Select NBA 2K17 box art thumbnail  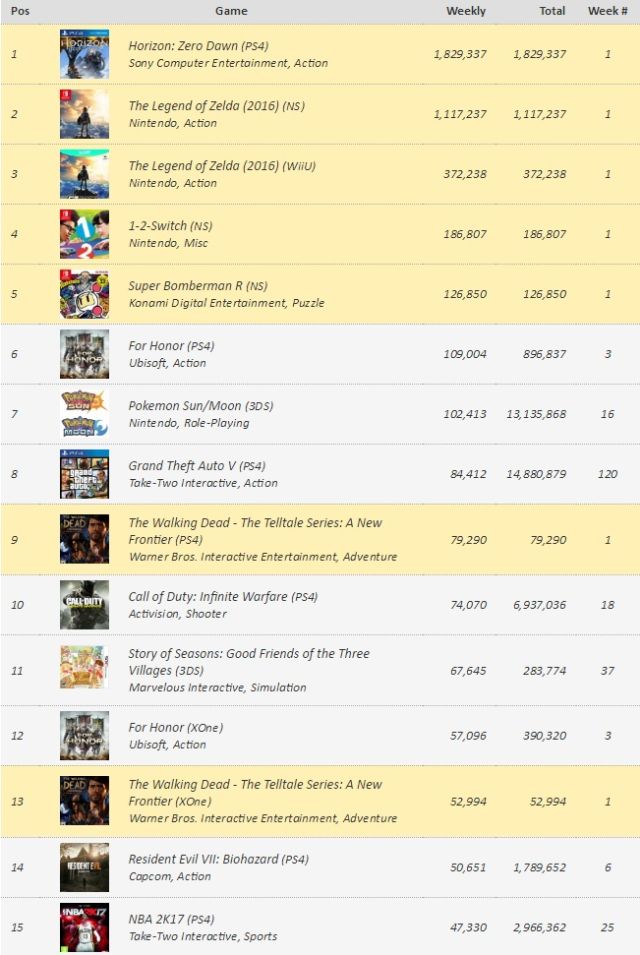84,927
